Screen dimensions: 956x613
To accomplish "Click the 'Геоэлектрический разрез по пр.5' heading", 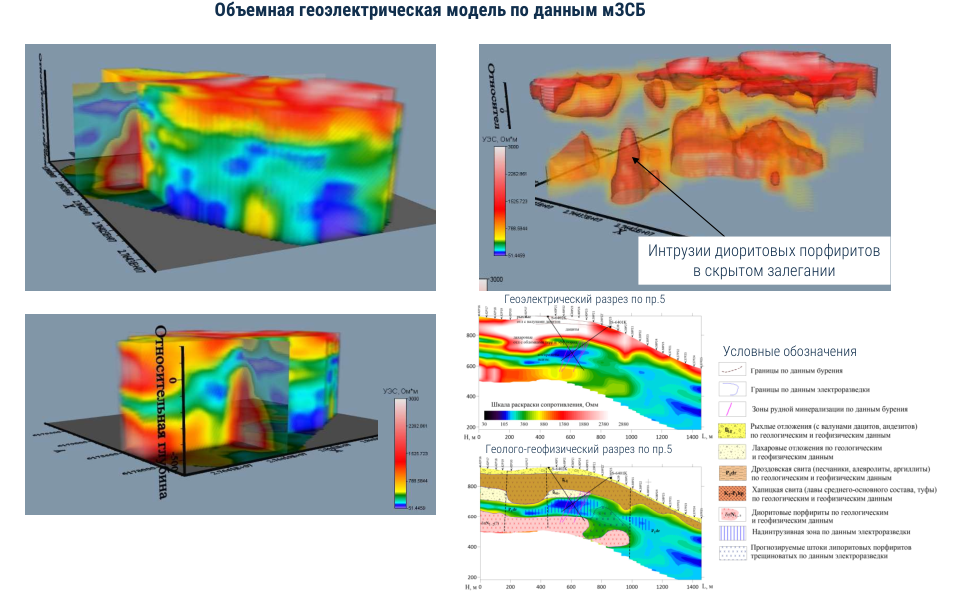I will click(584, 299).
